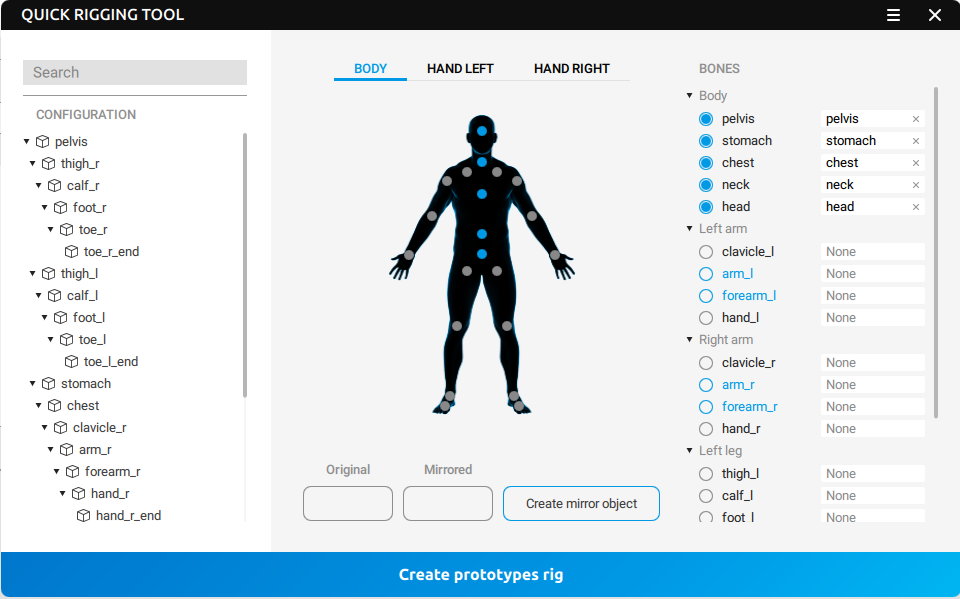Click the cube icon next to pelvis

point(42,141)
